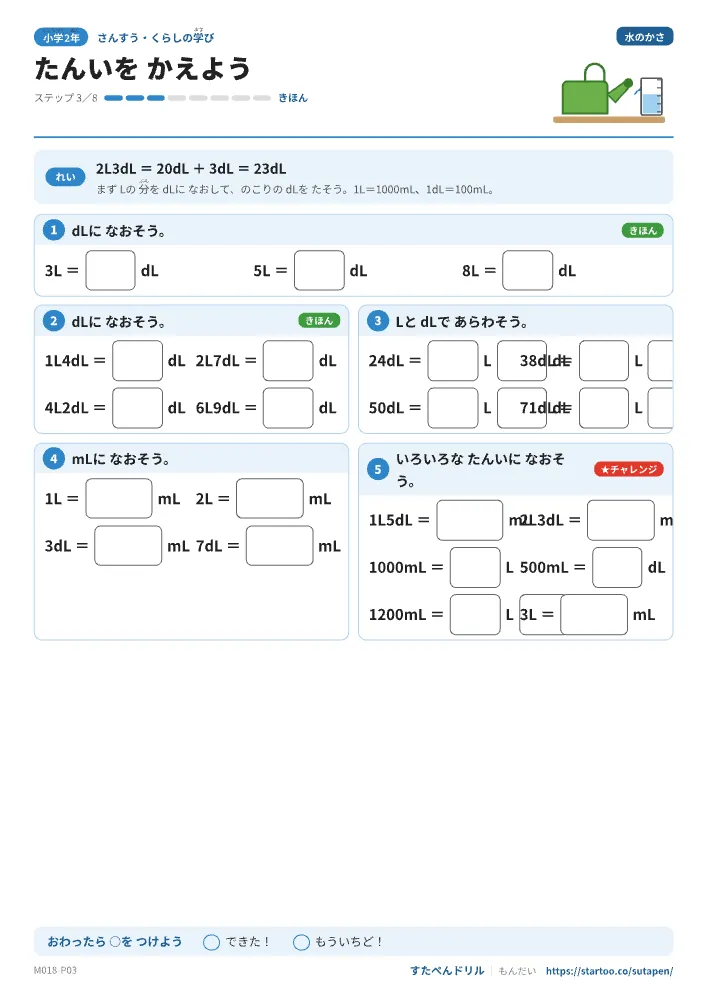Select the できた！ circle
Viewport: 707px width, 1000px height.
coord(212,942)
